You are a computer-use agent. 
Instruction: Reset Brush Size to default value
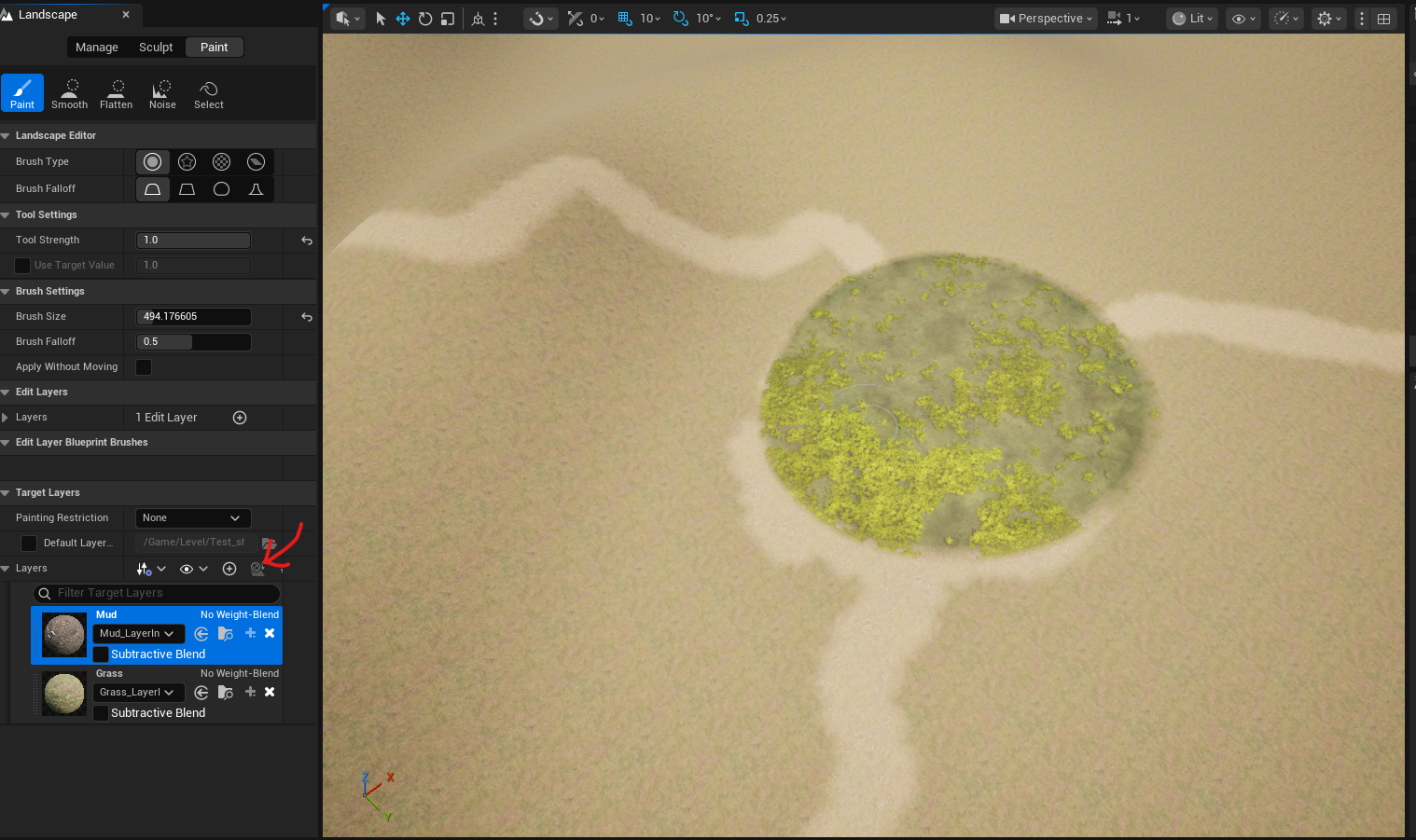pyautogui.click(x=307, y=317)
